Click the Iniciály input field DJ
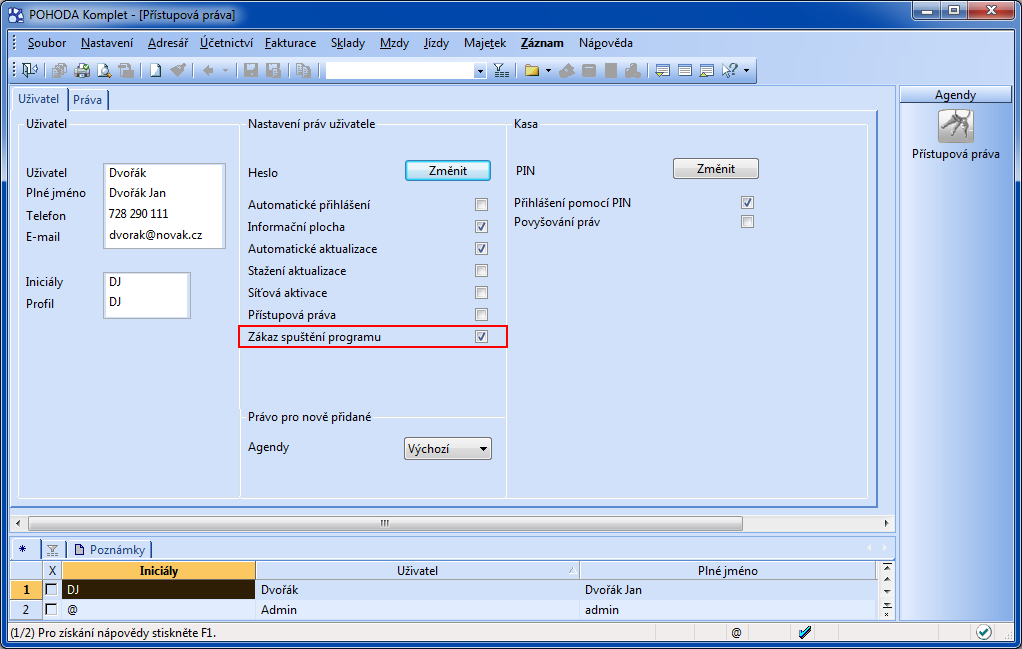Screen dimensions: 1022x649 147,281
